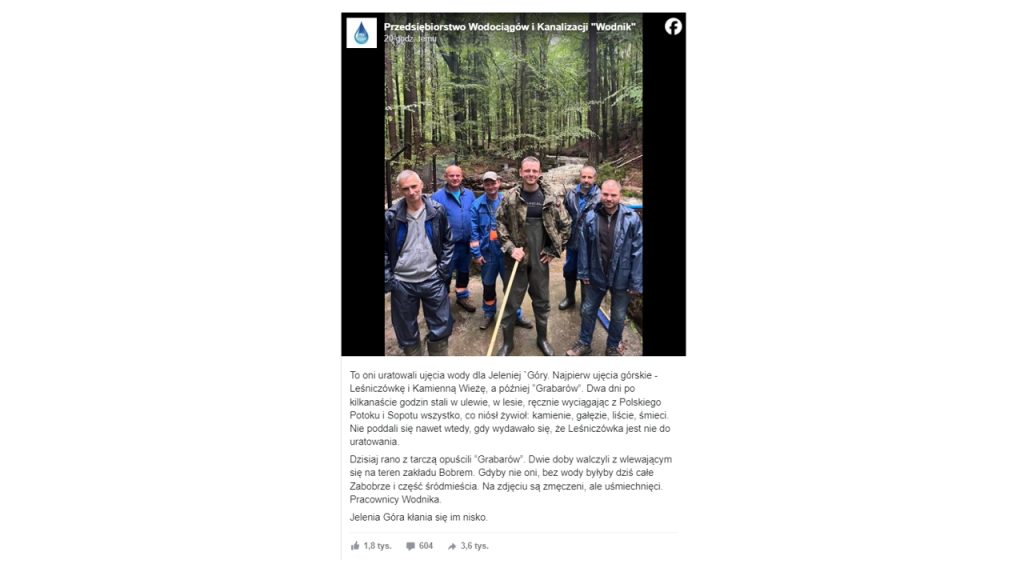Click the share arrow icon
Screen dimensions: 1024x576
coord(452,546)
